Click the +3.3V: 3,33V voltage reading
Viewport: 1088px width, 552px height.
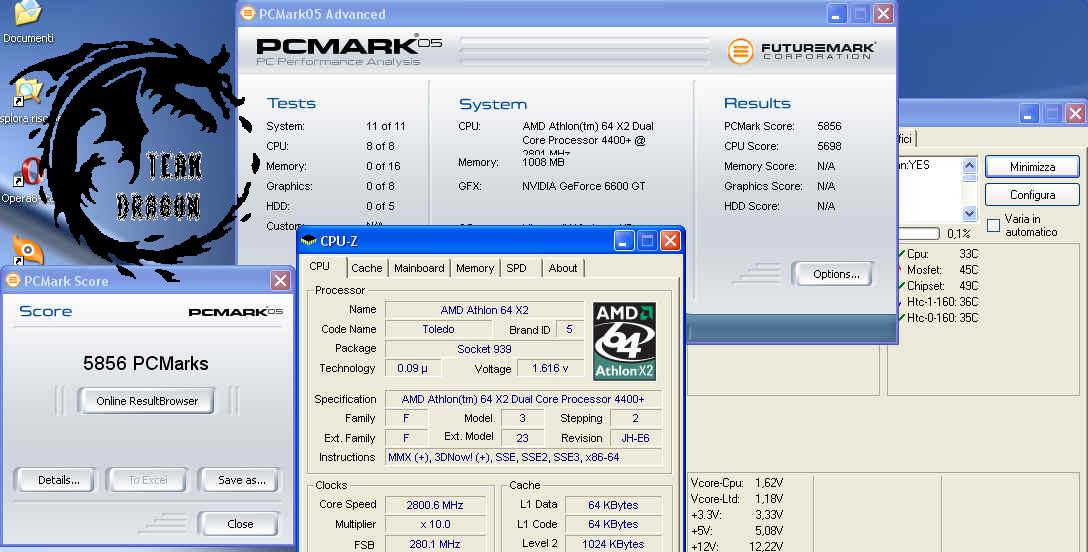point(737,515)
